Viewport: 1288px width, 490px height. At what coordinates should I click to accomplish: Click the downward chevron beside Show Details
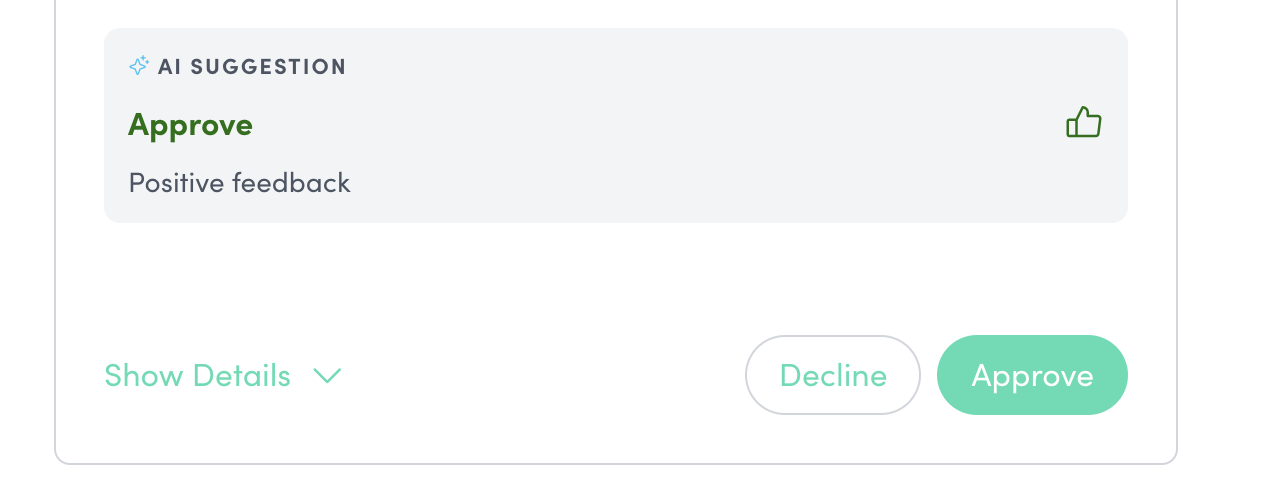pos(327,376)
